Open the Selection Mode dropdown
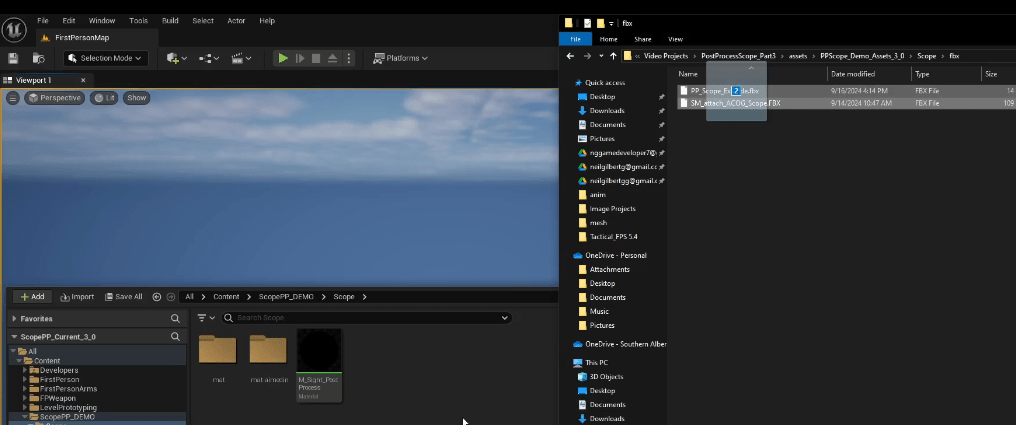The height and width of the screenshot is (425, 1016). [106, 58]
